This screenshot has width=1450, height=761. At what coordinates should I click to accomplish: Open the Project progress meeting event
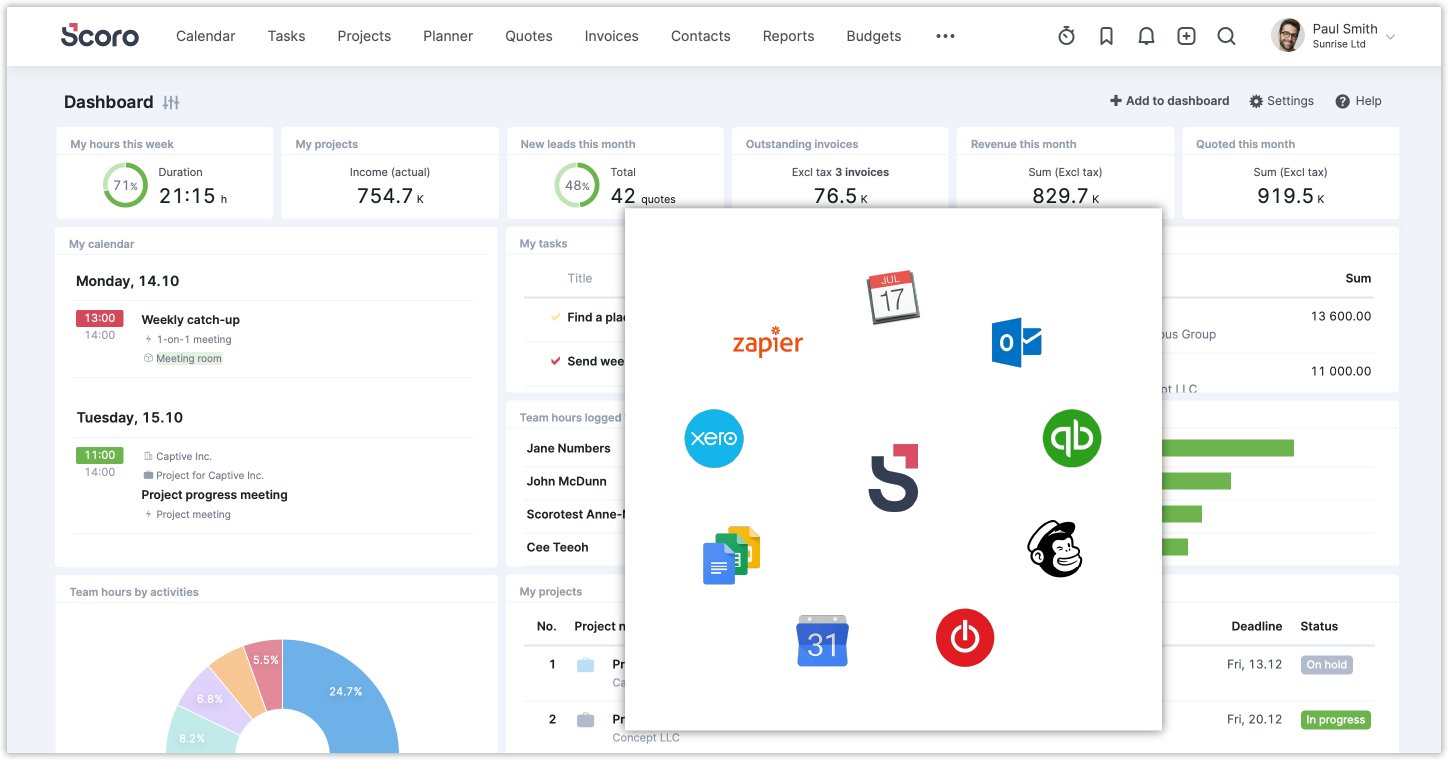point(214,495)
